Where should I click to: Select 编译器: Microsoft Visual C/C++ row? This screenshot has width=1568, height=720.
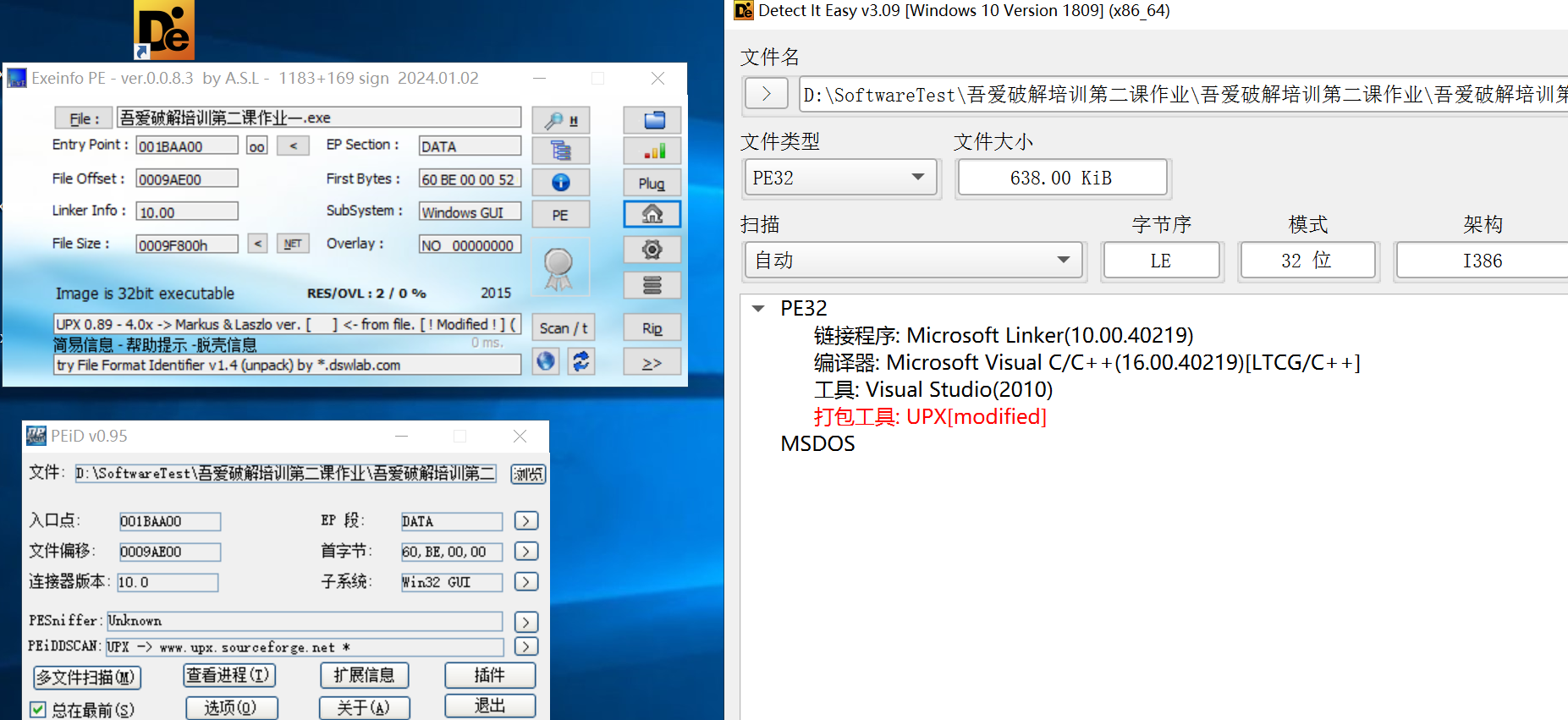coord(1087,363)
